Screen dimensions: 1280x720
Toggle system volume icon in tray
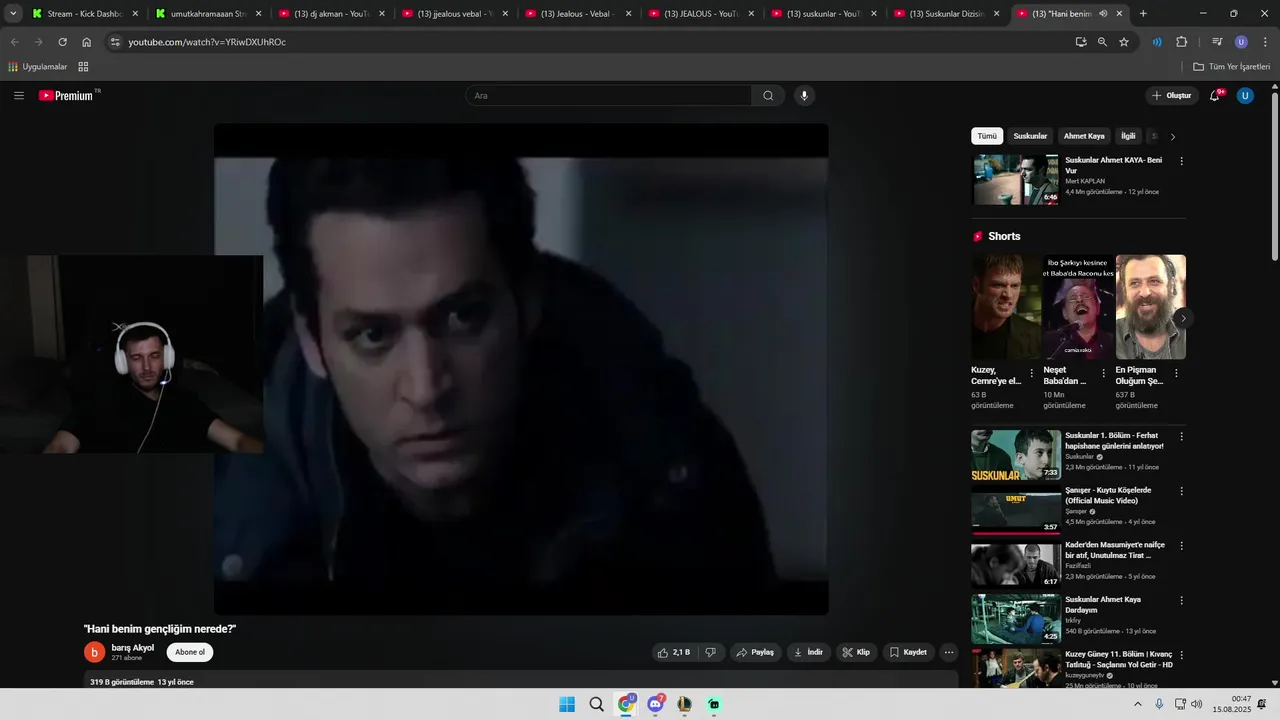(x=1197, y=704)
